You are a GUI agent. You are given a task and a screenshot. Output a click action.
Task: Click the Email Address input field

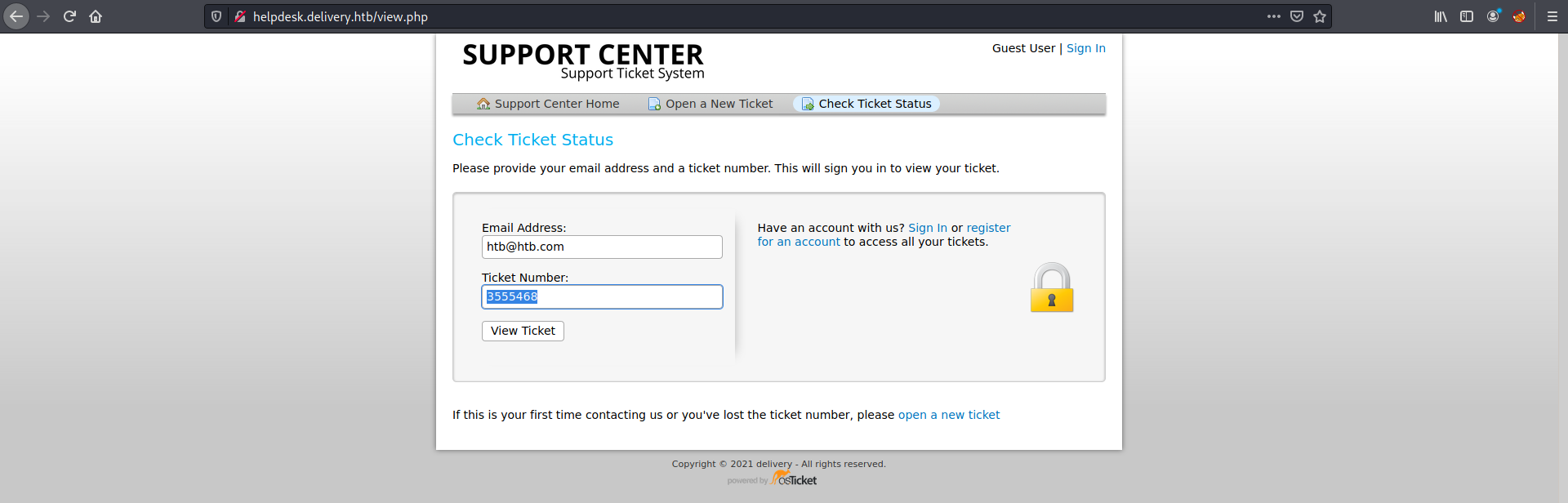point(602,247)
